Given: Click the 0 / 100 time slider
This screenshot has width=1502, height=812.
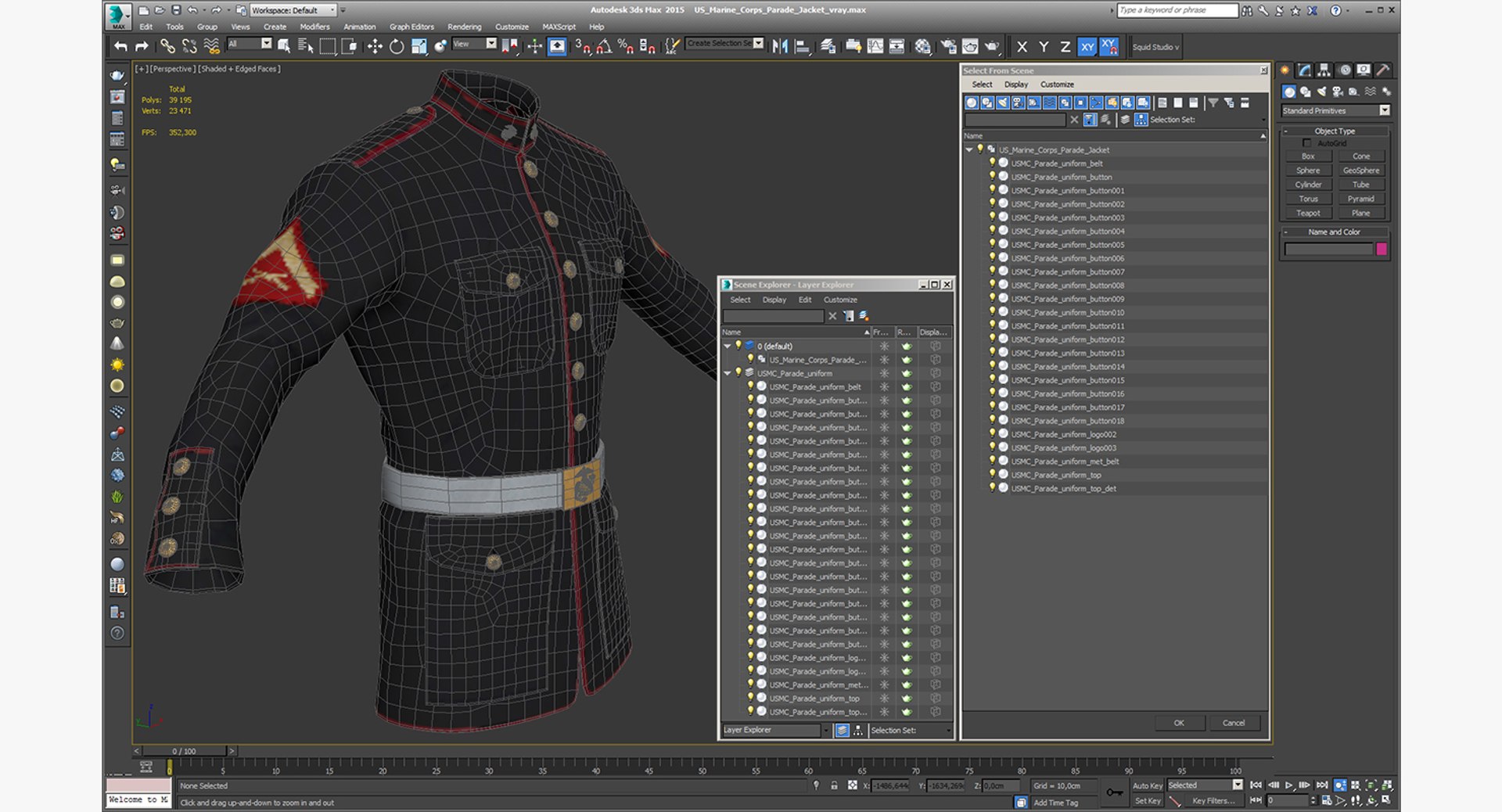Looking at the screenshot, I should (x=185, y=751).
